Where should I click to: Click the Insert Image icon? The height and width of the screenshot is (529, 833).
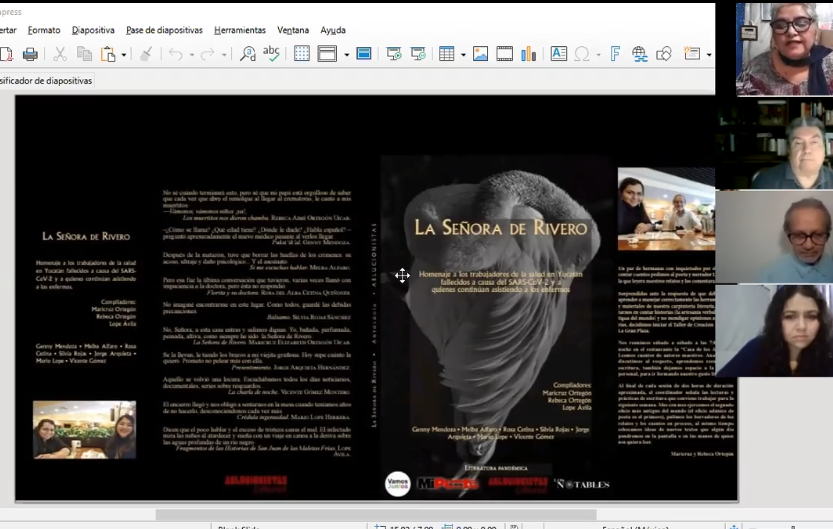point(480,54)
